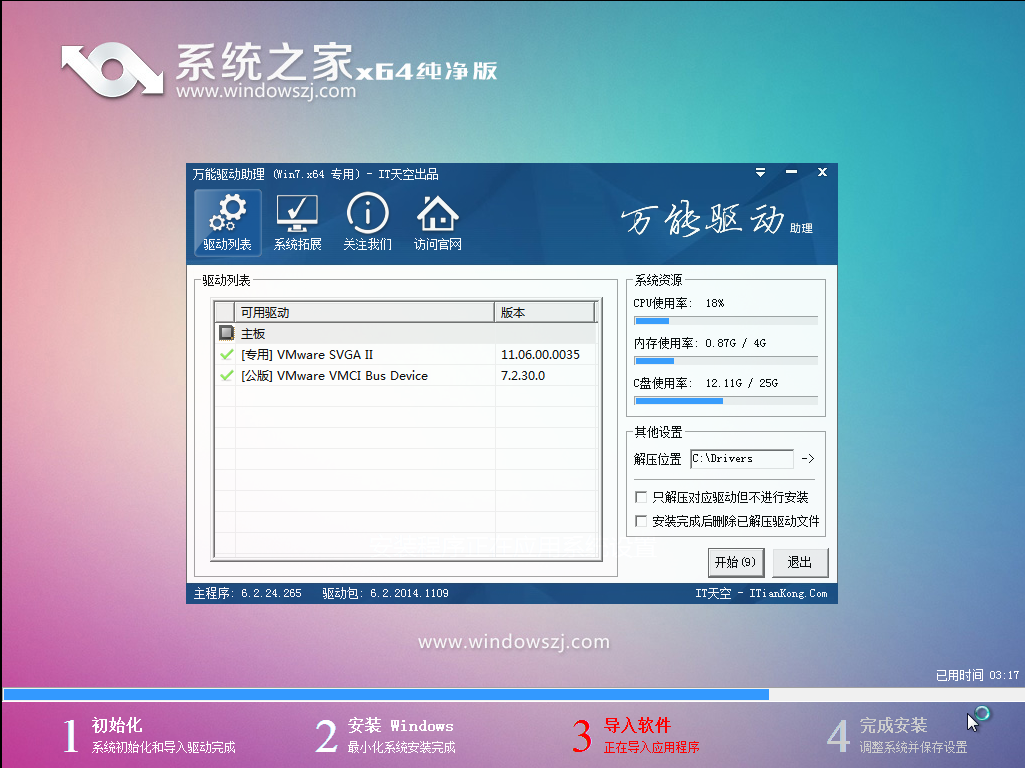Click green check beside VMware VMCI Bus Device
1025x768 pixels.
coord(225,376)
